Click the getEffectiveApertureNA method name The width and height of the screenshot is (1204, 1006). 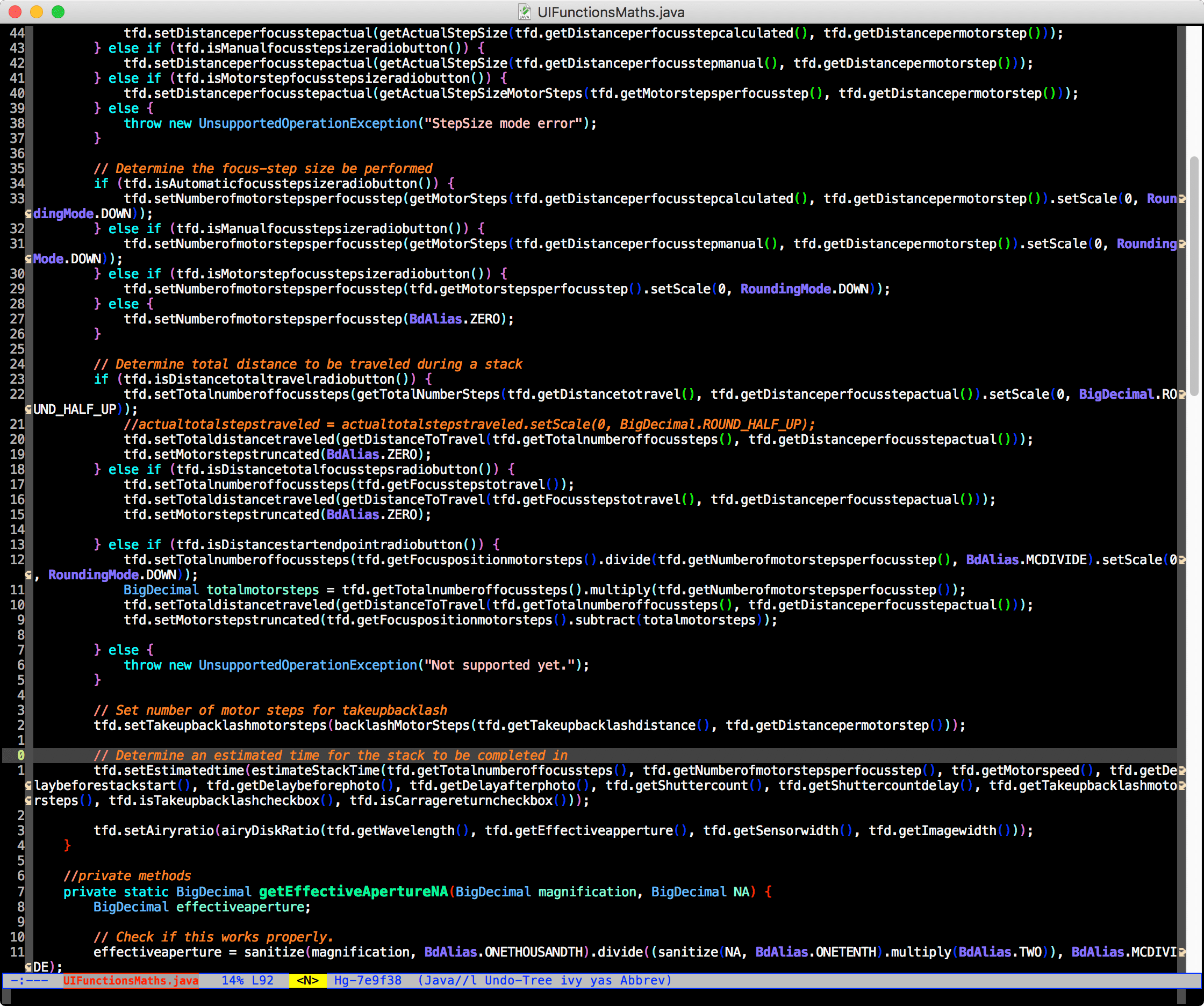(353, 892)
